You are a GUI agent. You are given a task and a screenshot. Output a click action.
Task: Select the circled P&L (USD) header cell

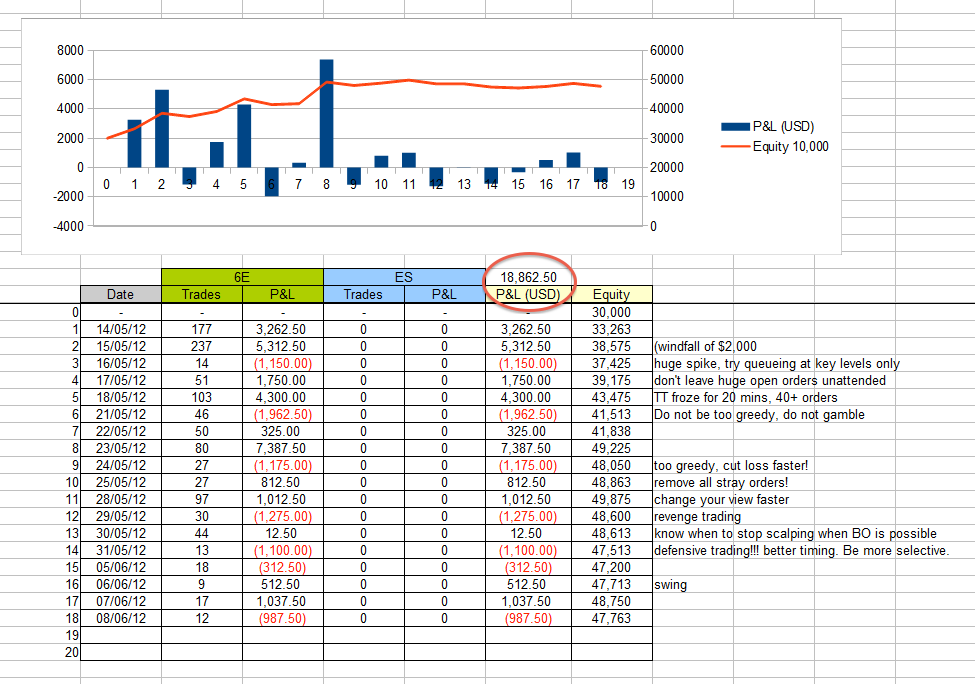click(528, 294)
